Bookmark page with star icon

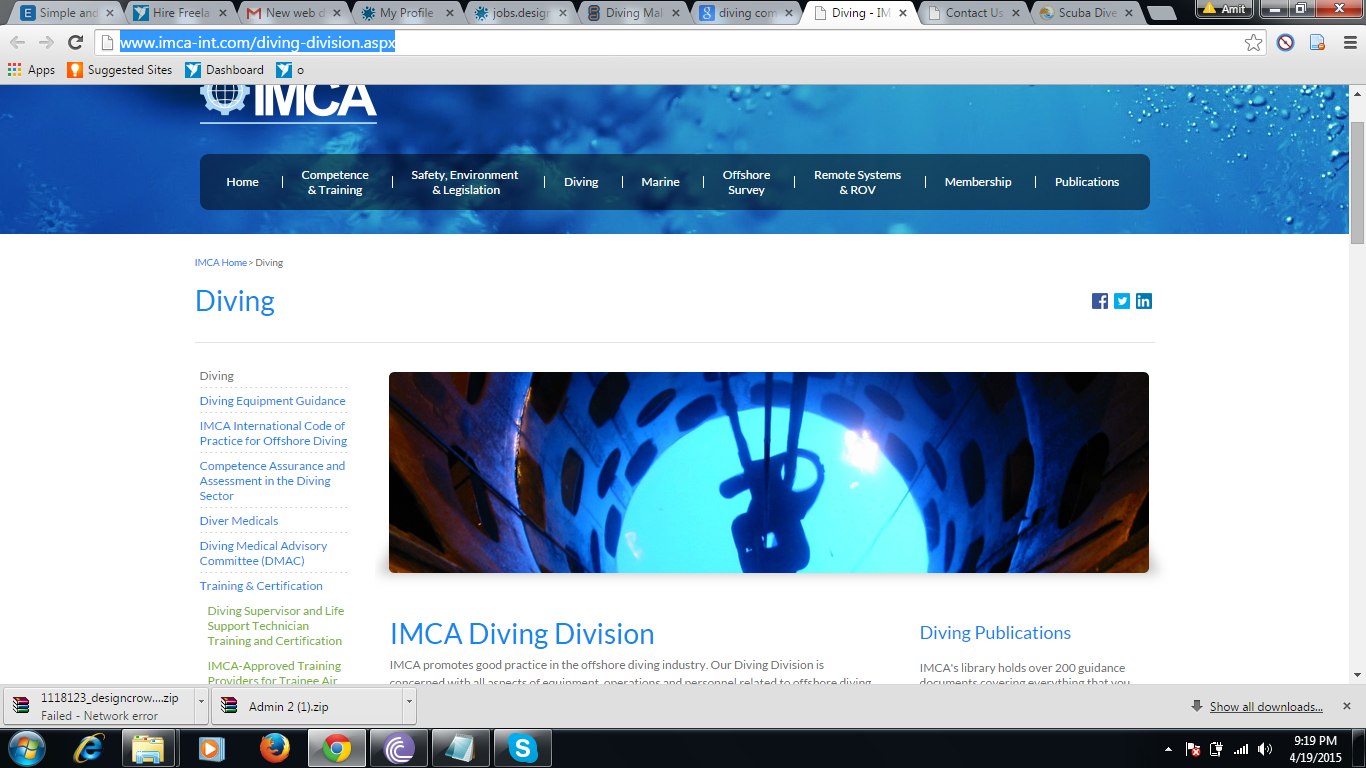(1253, 42)
